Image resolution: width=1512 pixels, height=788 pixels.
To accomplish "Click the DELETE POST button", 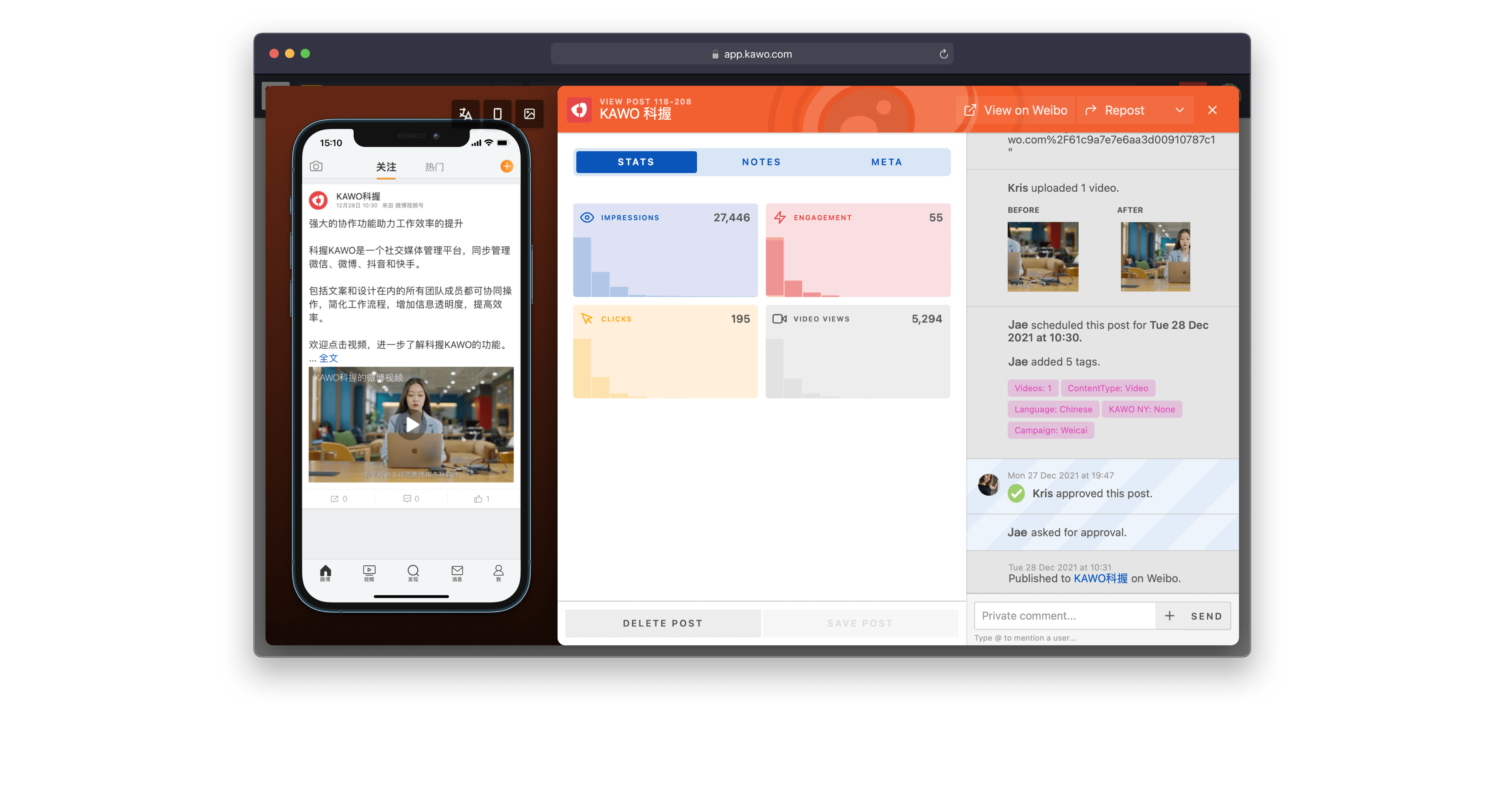I will [663, 623].
